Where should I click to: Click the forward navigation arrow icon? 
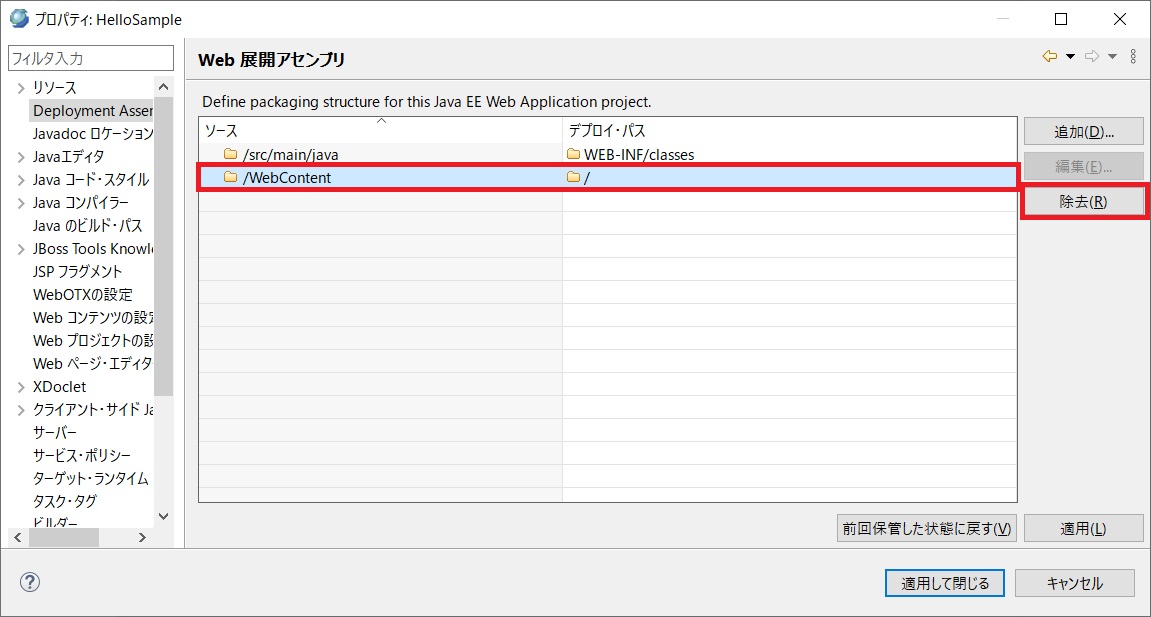point(1092,57)
